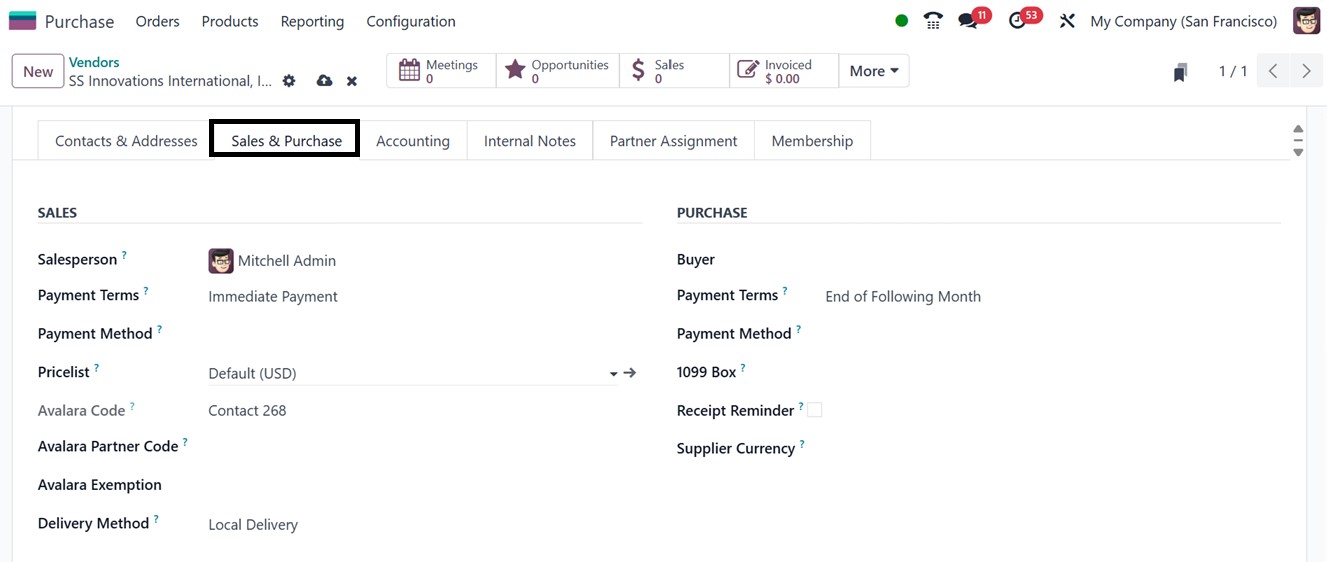Image resolution: width=1327 pixels, height=562 pixels.
Task: Open the Internal Notes tab
Action: point(530,141)
